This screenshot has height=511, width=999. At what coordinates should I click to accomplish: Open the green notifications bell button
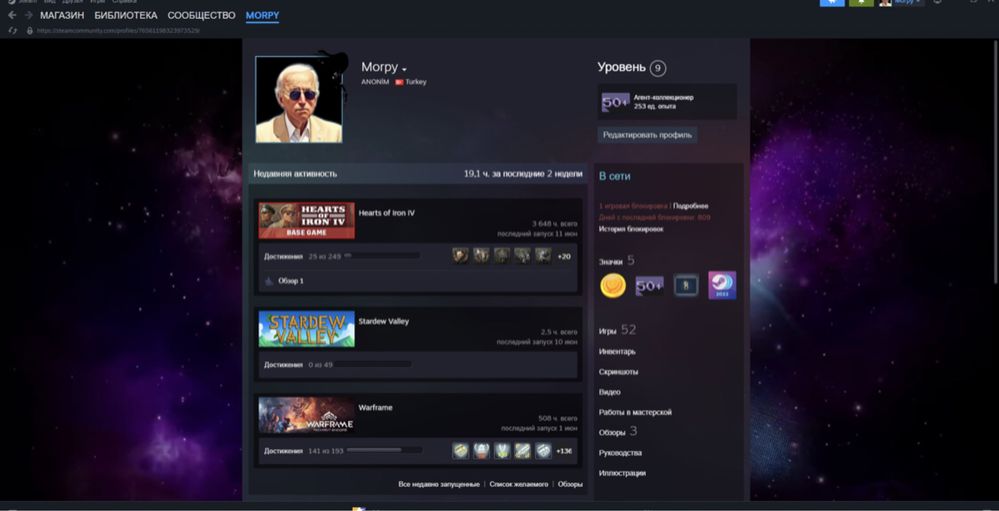(x=861, y=3)
